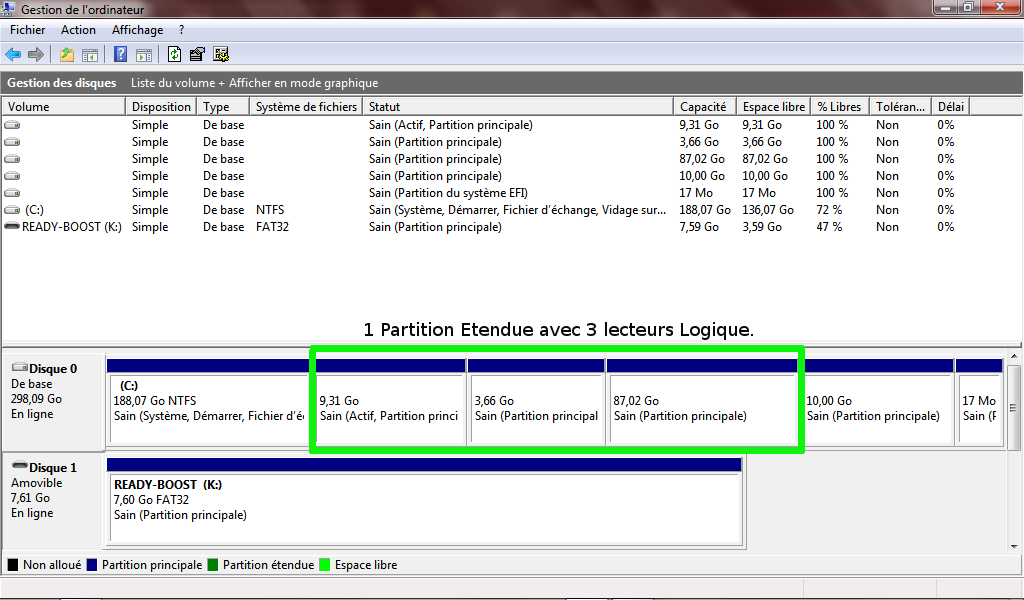Sort by the Capacité column header

pos(703,107)
